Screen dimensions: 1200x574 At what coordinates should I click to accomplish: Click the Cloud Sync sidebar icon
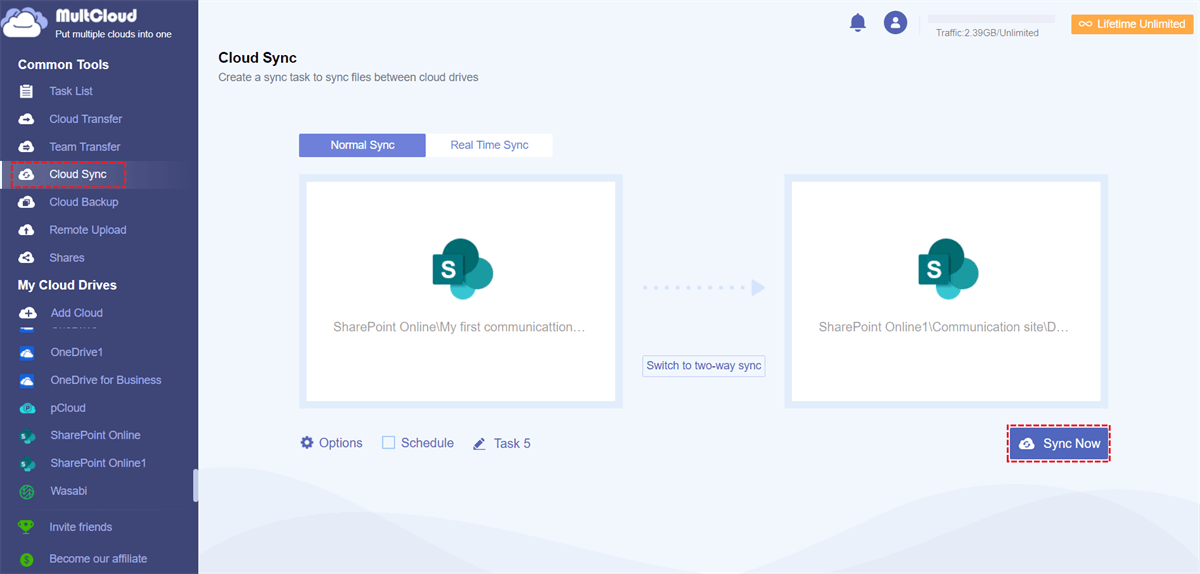(x=27, y=175)
